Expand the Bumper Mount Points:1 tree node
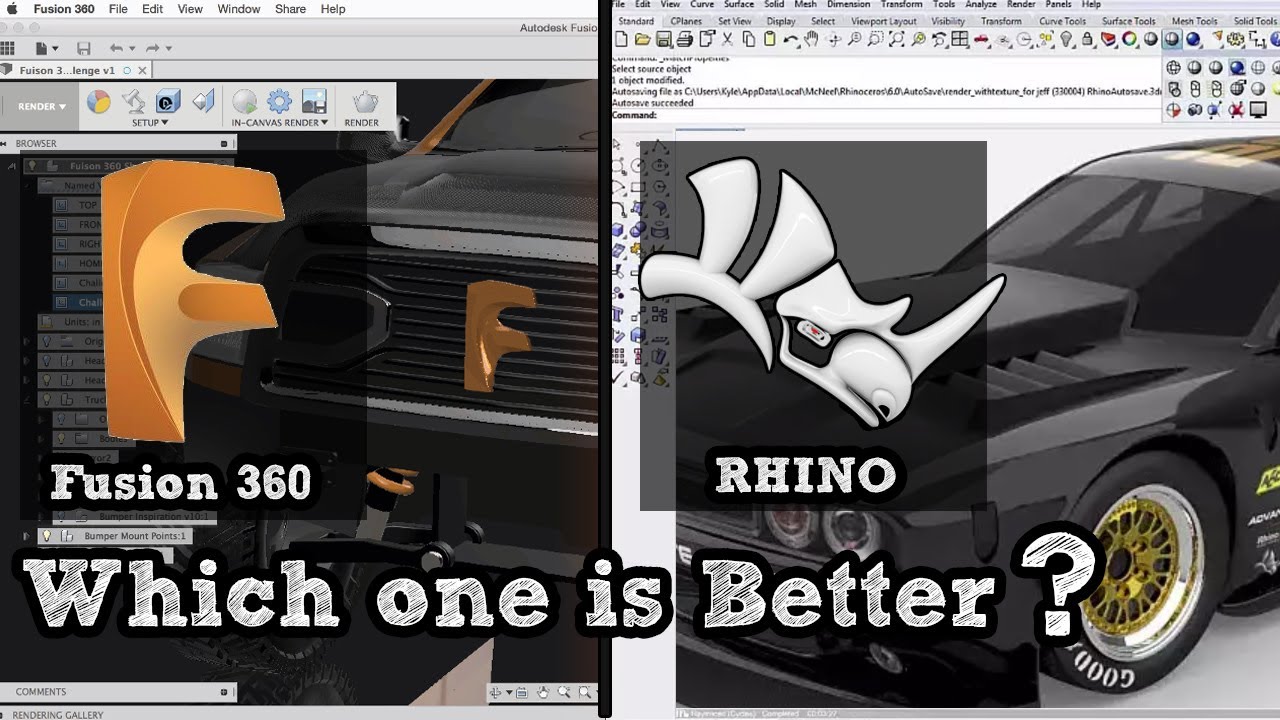Screen dimensions: 1280x720 (x=27, y=536)
